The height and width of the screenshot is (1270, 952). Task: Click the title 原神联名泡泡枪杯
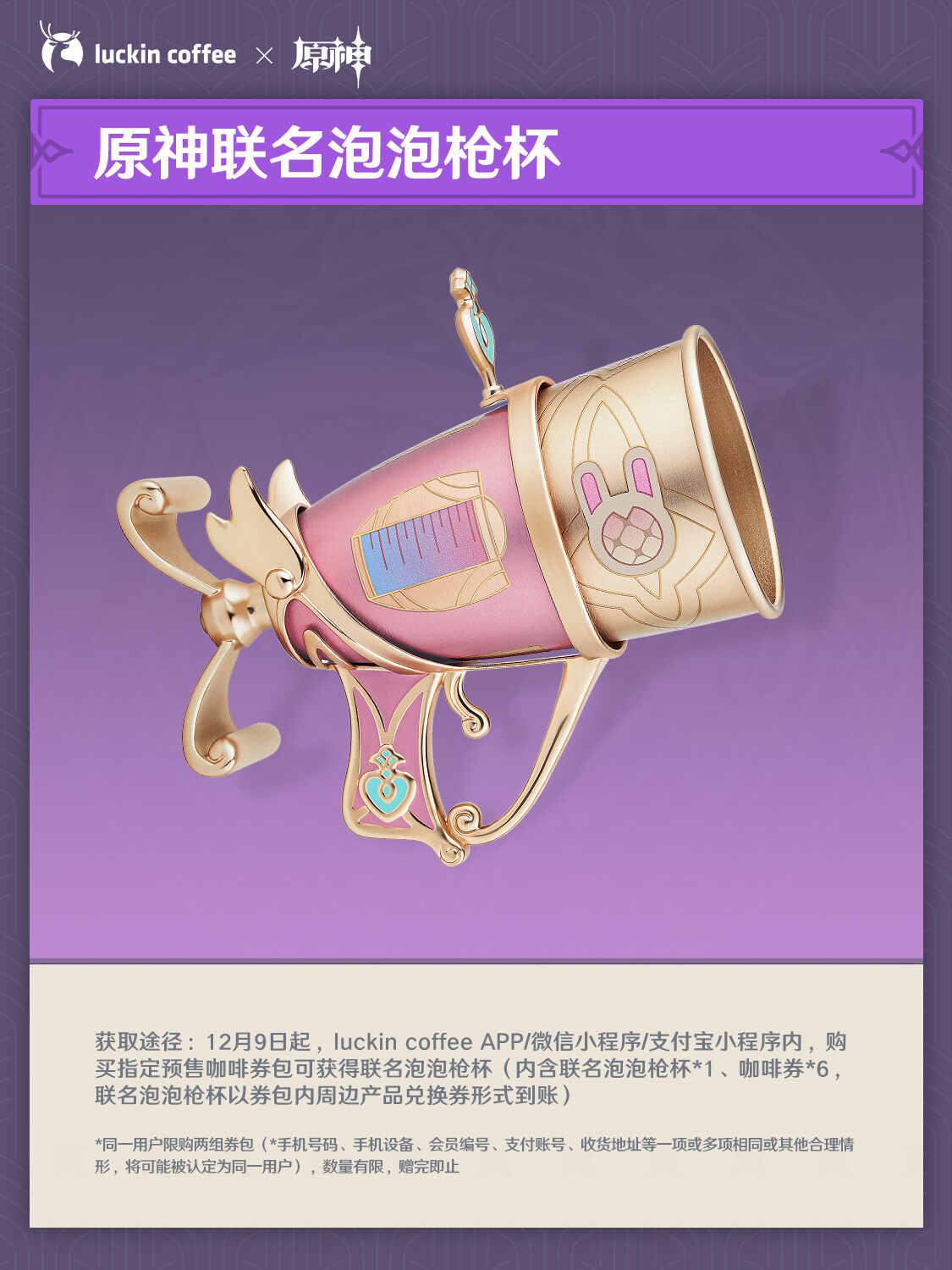click(x=327, y=153)
